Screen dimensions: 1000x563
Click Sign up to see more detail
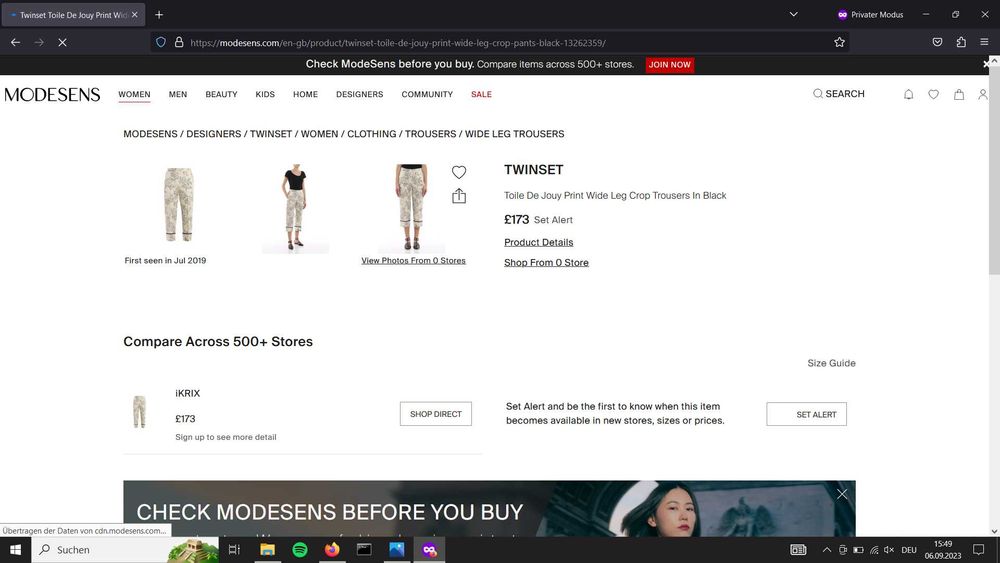click(226, 437)
